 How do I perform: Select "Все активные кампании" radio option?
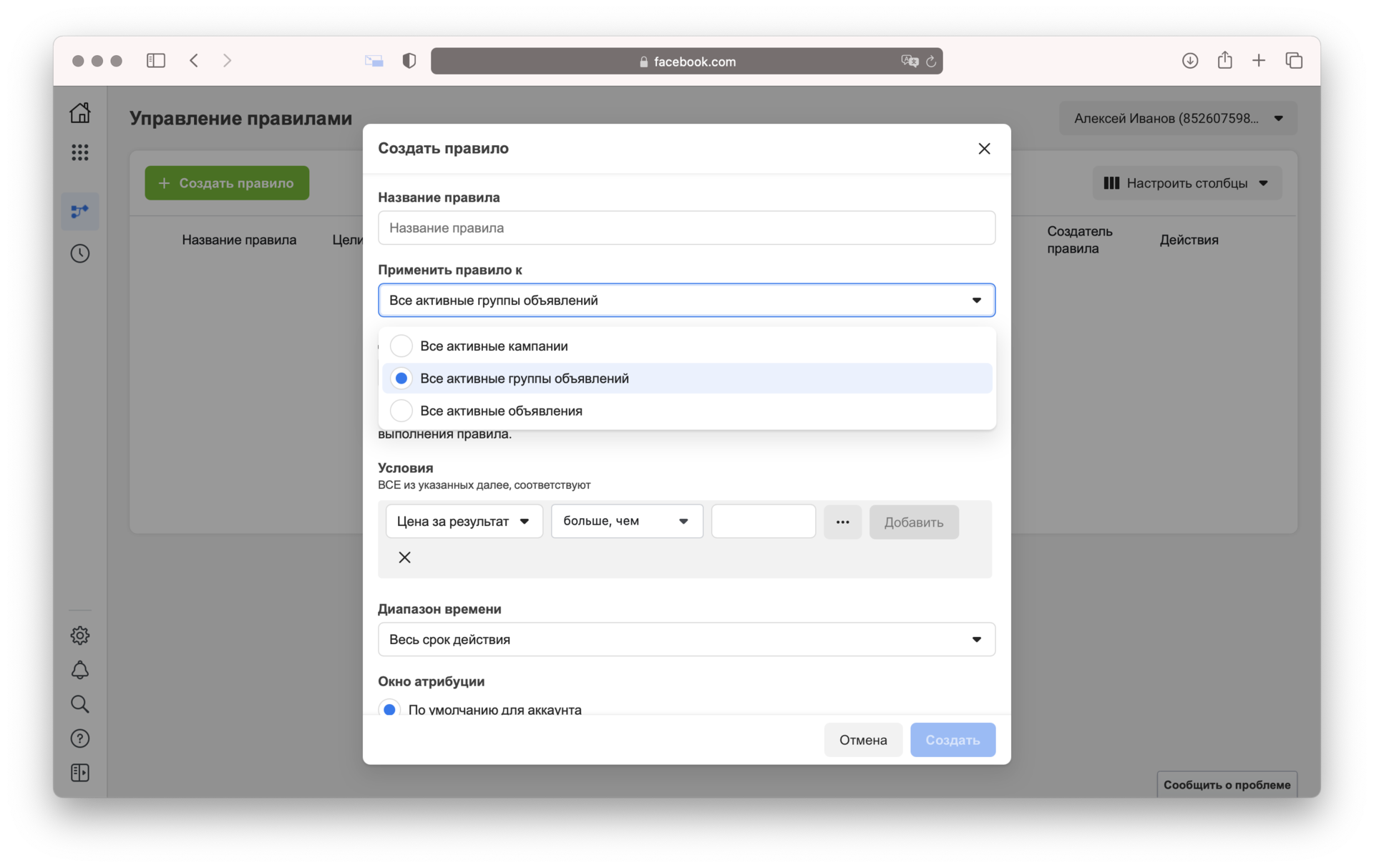(x=401, y=346)
